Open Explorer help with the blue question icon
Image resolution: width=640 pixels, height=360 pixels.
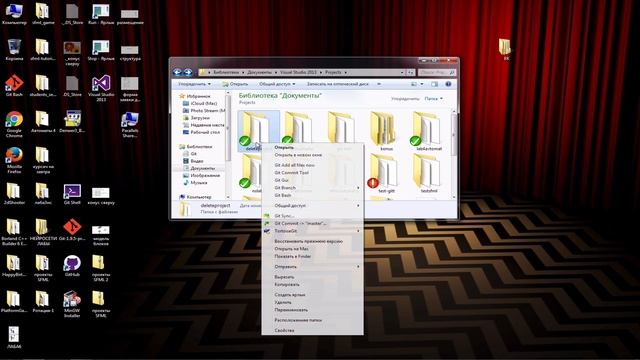click(448, 84)
